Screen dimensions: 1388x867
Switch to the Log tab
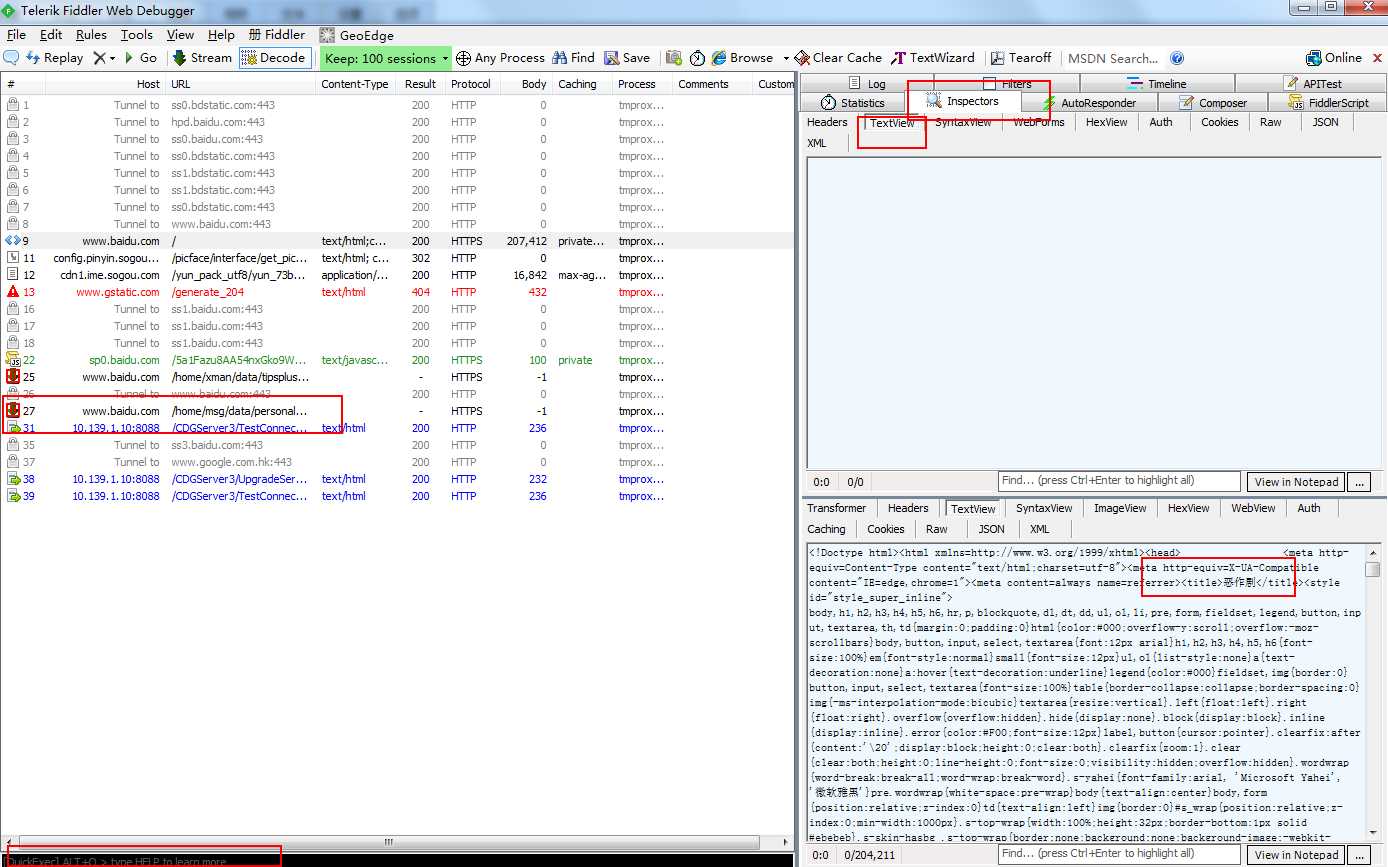click(867, 84)
